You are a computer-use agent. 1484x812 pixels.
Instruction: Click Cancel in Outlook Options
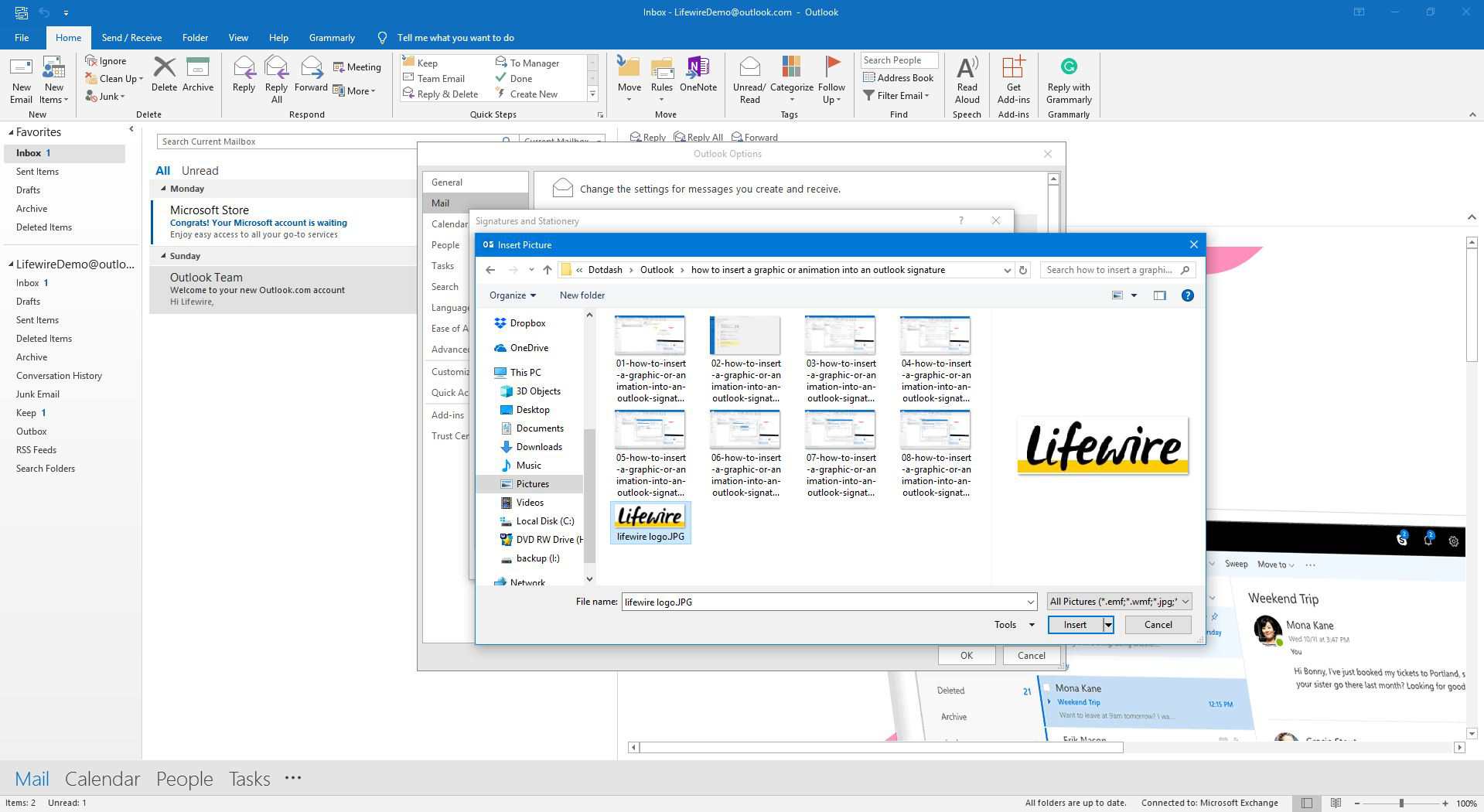[x=1031, y=656]
